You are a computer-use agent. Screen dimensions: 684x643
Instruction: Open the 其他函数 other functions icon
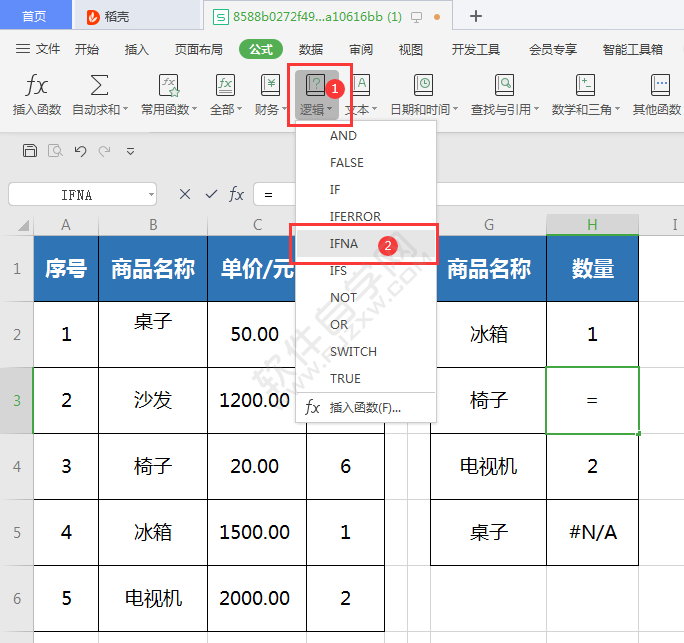(x=660, y=85)
